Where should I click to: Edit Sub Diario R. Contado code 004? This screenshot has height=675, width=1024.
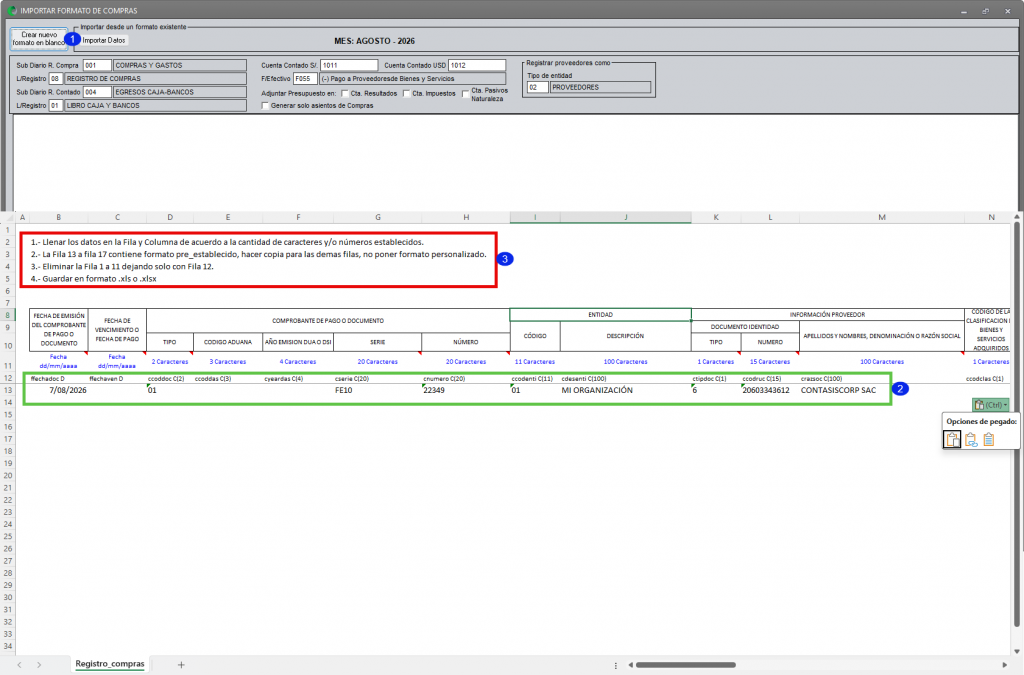[97, 92]
